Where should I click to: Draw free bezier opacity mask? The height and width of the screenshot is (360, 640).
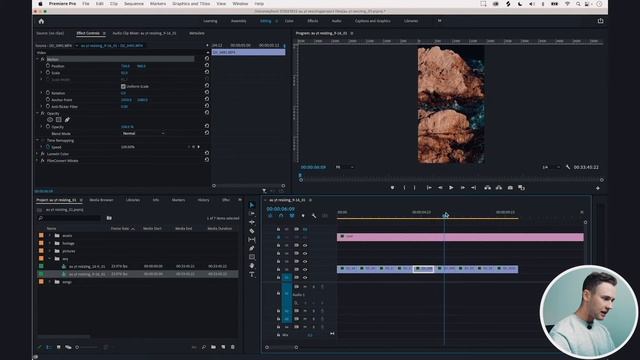click(x=67, y=120)
